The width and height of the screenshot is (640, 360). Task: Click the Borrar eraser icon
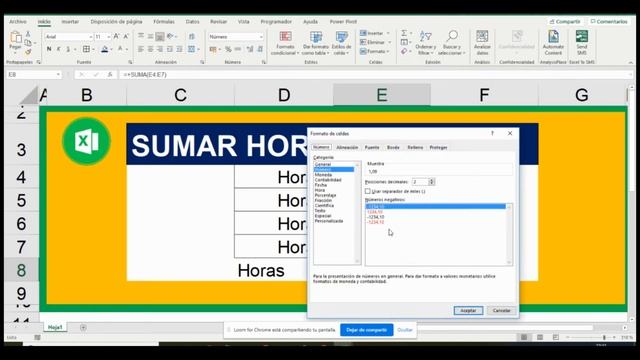[x=404, y=51]
